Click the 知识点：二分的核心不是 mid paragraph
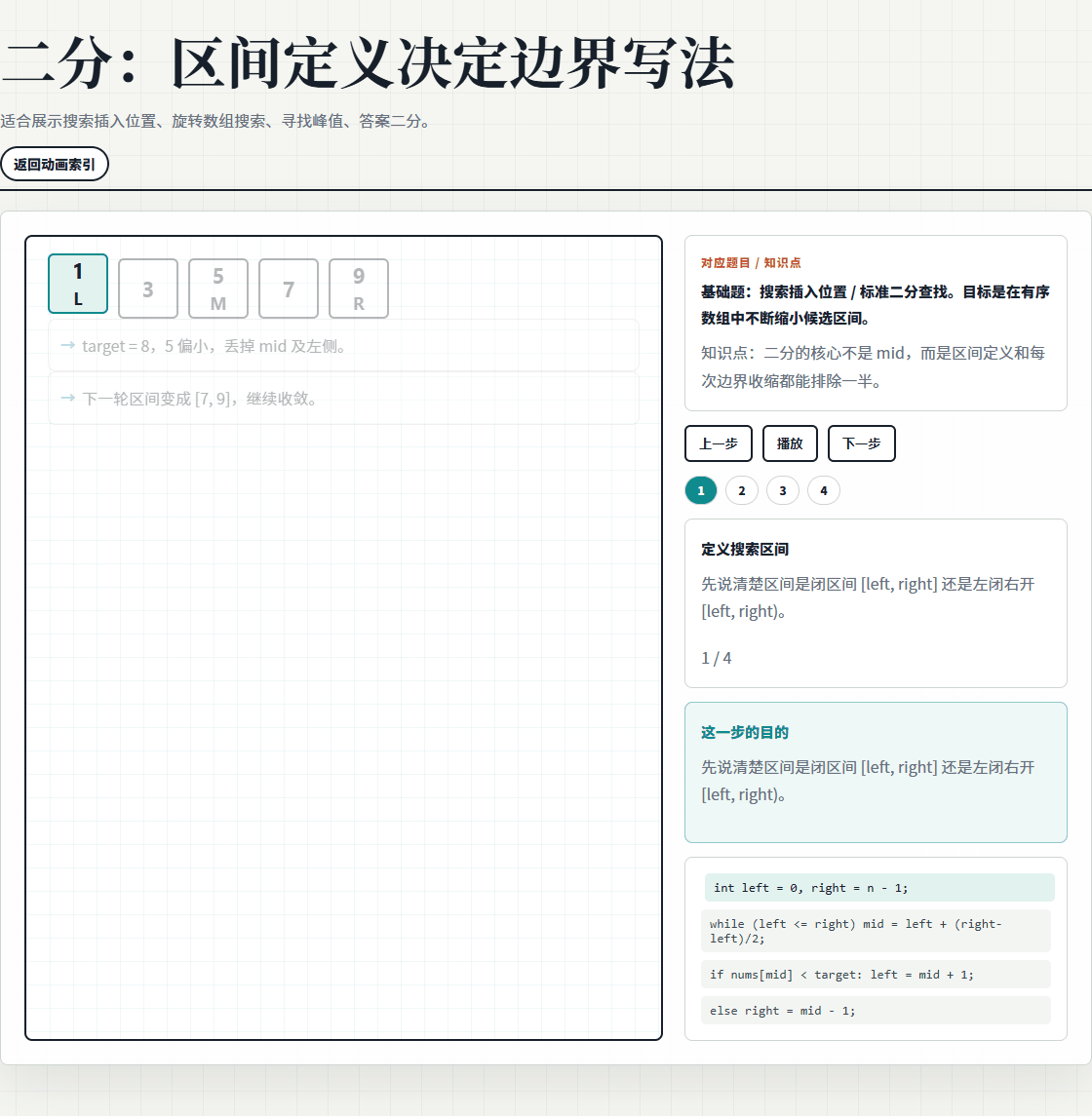 [x=874, y=366]
